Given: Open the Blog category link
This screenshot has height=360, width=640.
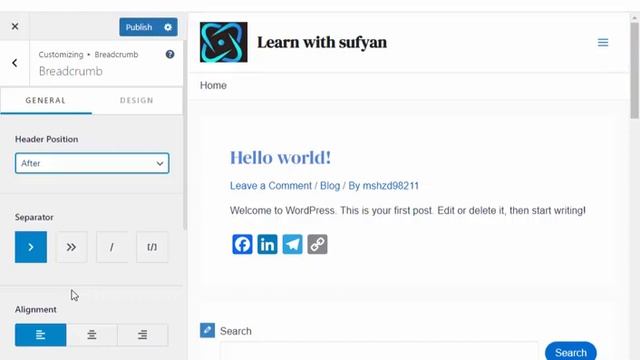Looking at the screenshot, I should click(x=330, y=186).
